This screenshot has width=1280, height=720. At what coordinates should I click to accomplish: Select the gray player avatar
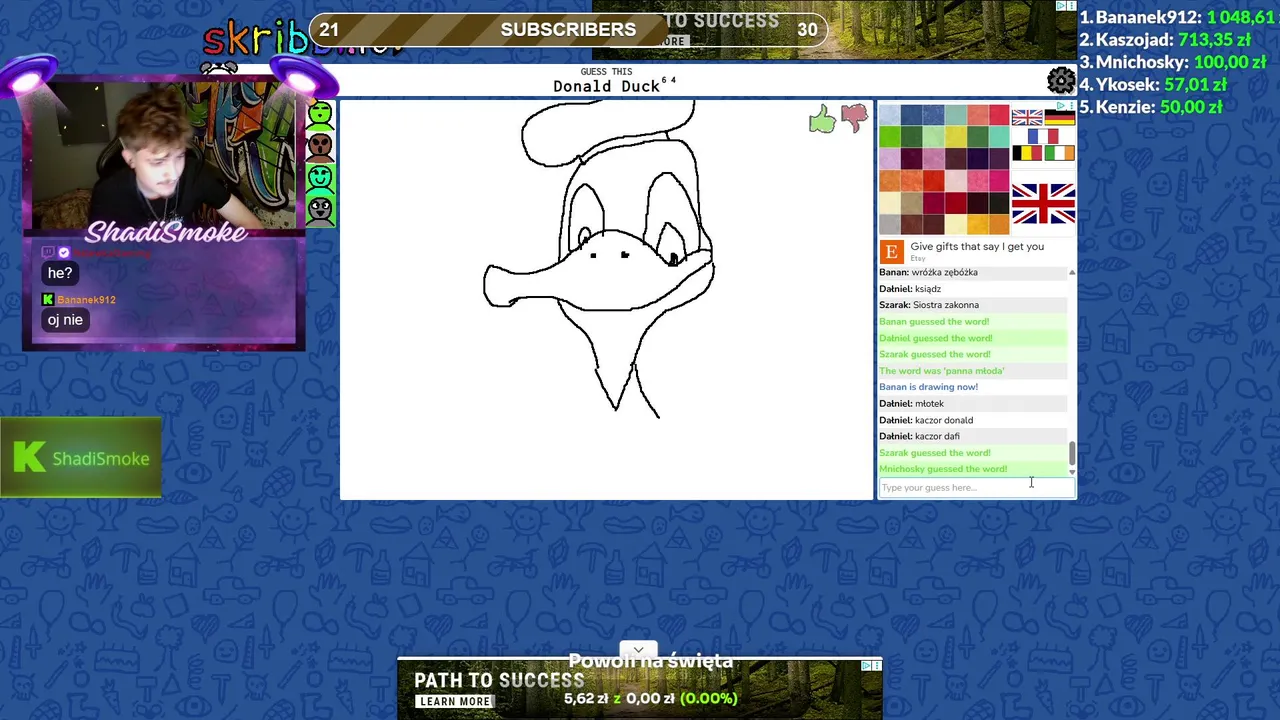click(320, 211)
